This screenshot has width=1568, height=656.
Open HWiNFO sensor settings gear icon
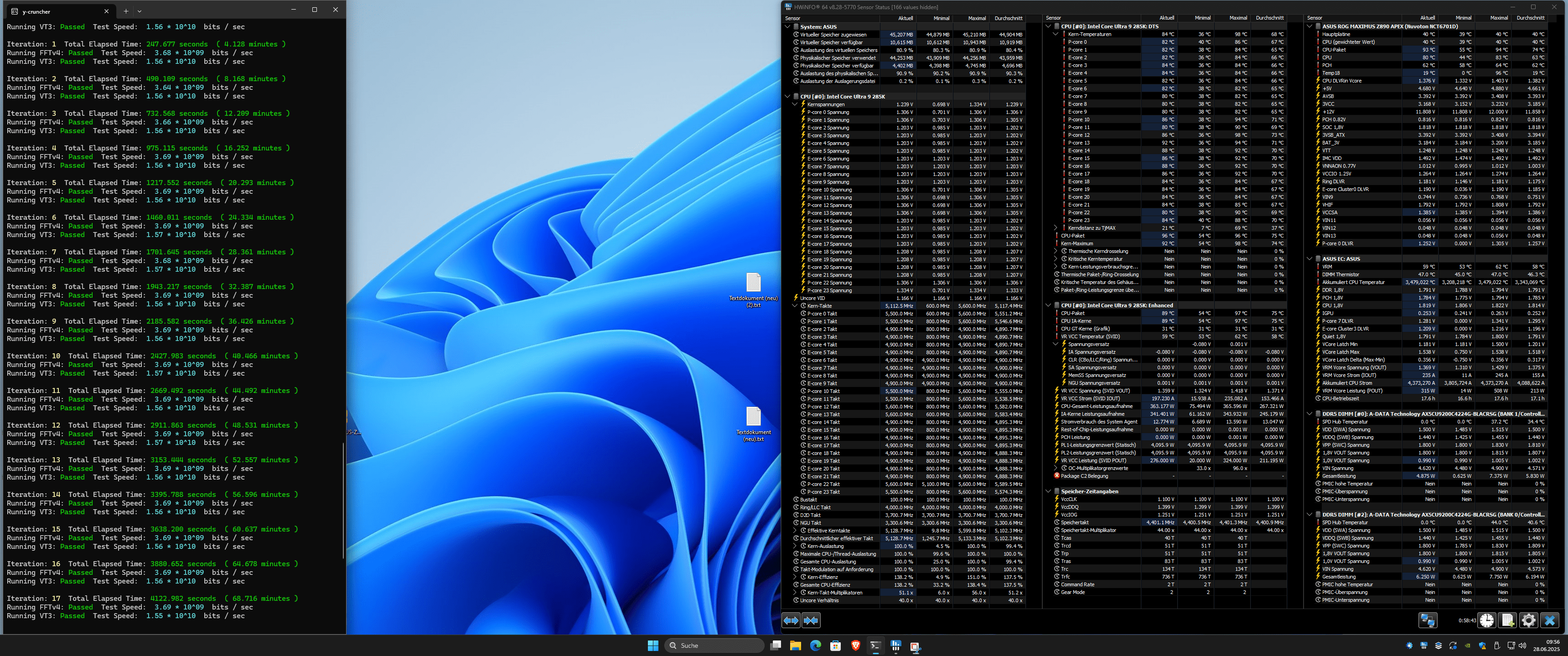1528,620
